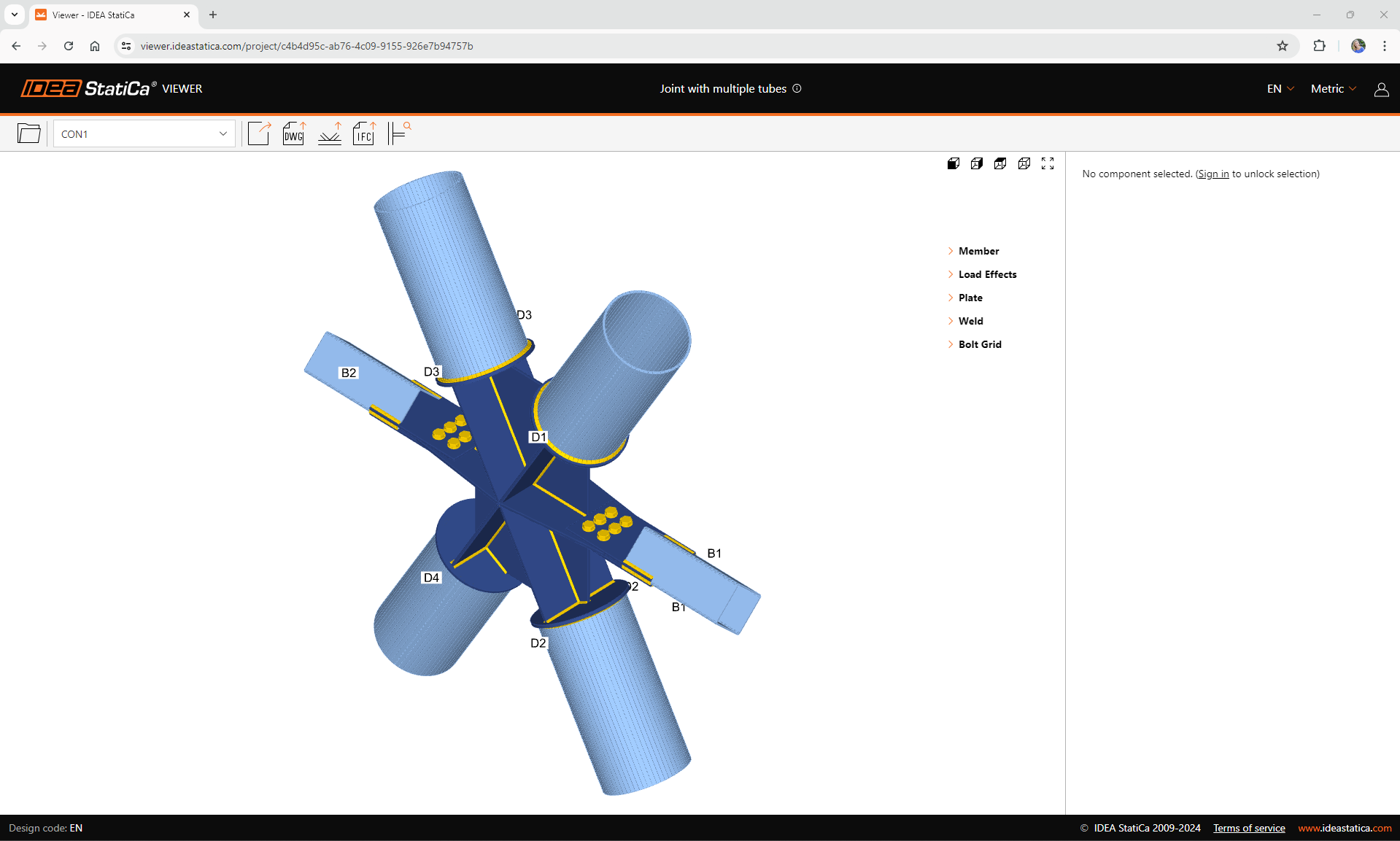Open the share link icon
This screenshot has width=1400, height=841.
point(260,133)
